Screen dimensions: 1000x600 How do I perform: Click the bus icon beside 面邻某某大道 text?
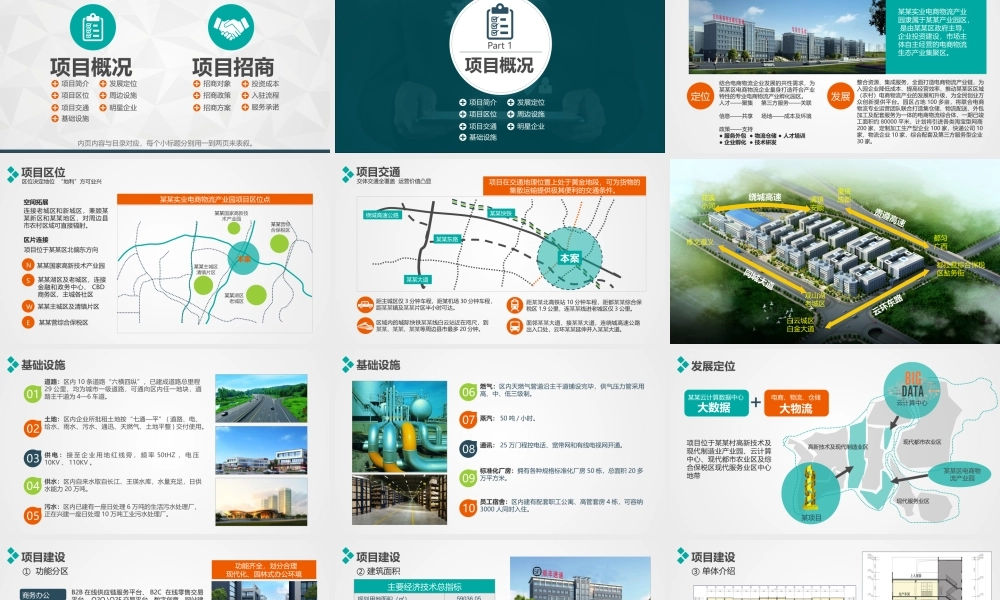point(515,326)
